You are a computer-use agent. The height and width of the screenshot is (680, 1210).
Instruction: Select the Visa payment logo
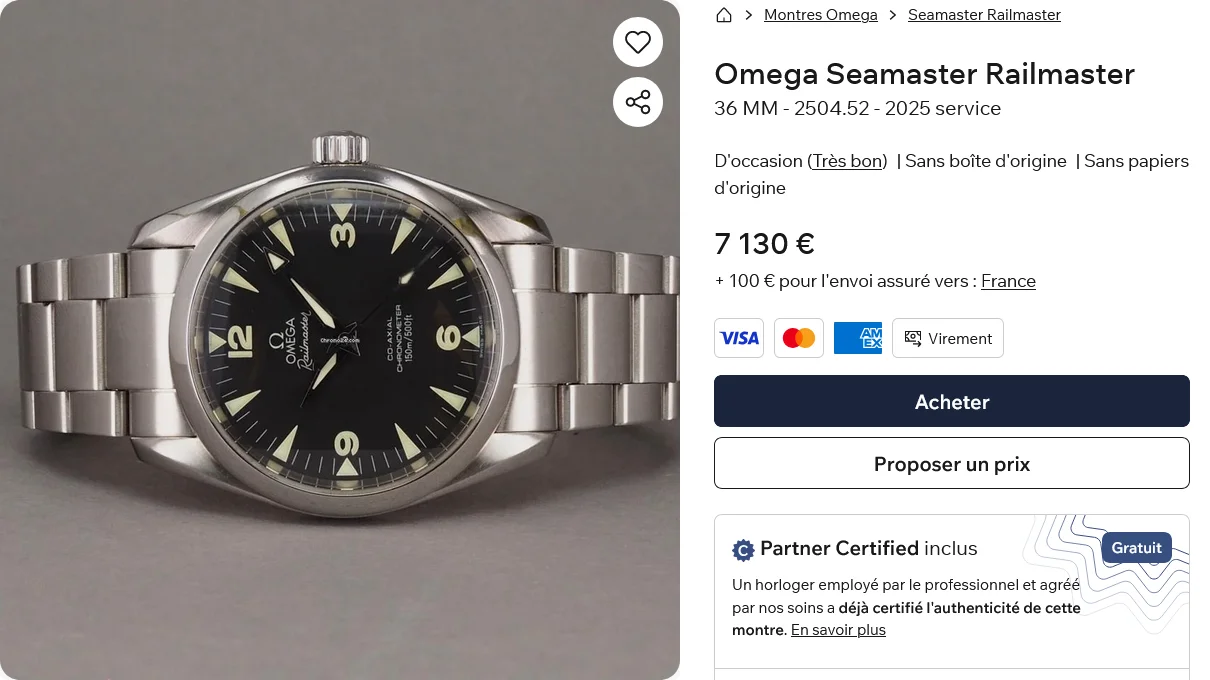click(x=739, y=338)
